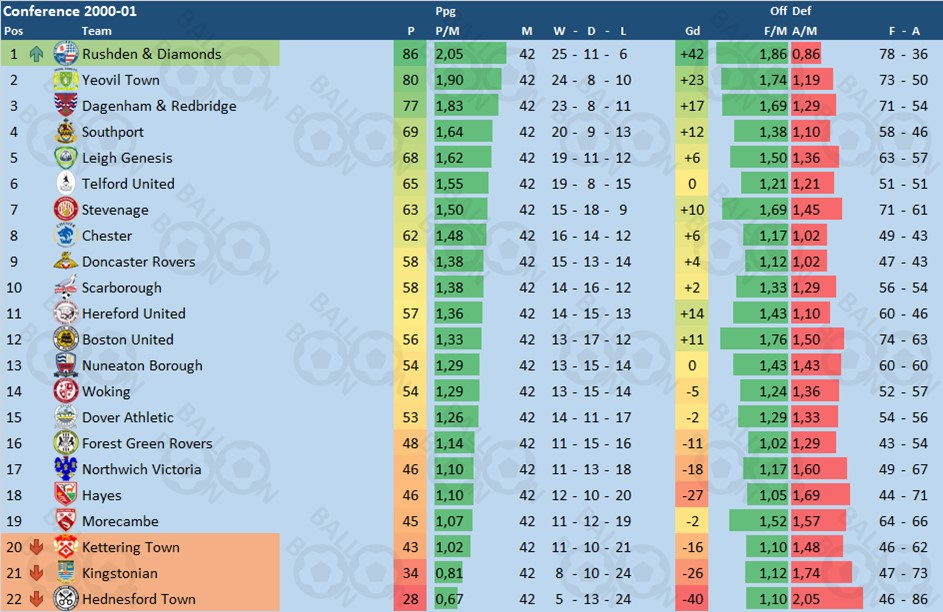943x612 pixels.
Task: Click the Boston United club badge
Action: coord(66,339)
